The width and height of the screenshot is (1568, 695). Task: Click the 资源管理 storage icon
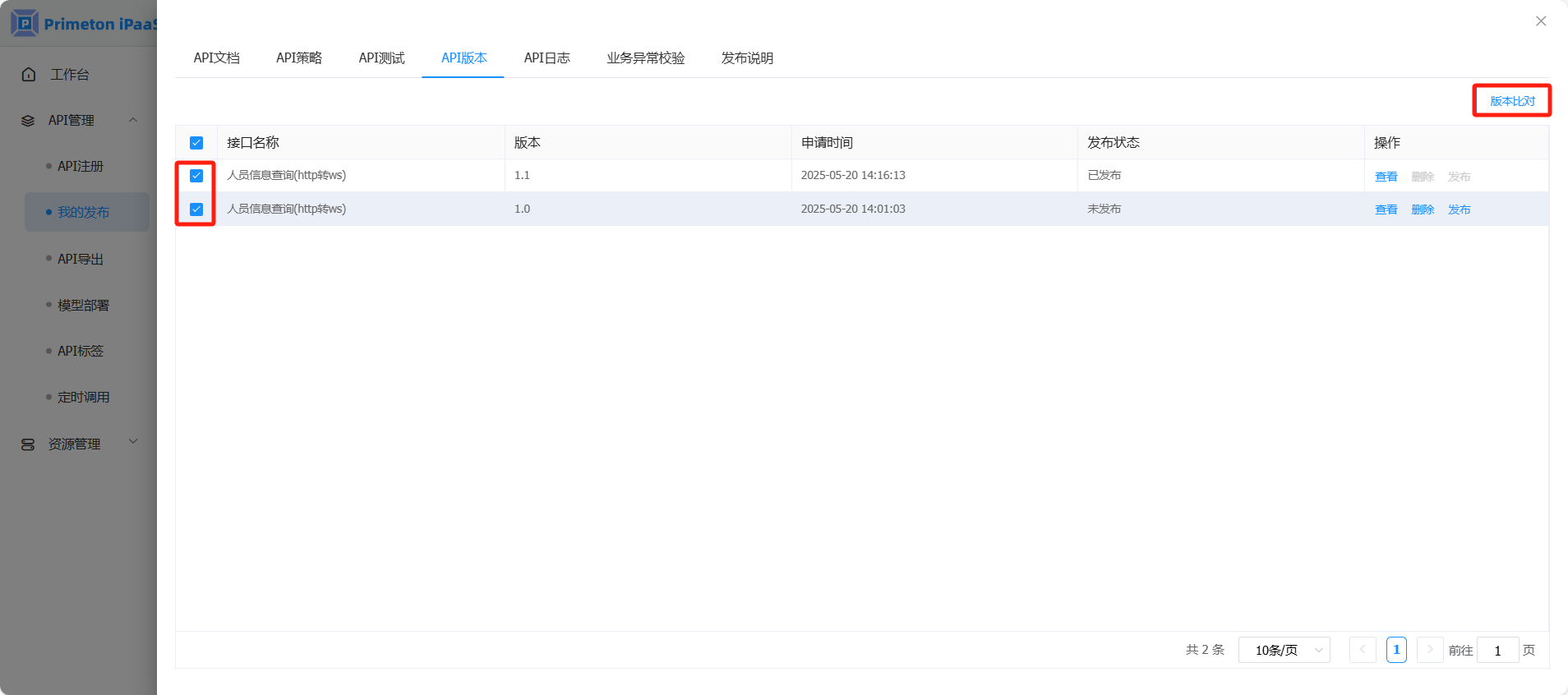click(x=28, y=444)
